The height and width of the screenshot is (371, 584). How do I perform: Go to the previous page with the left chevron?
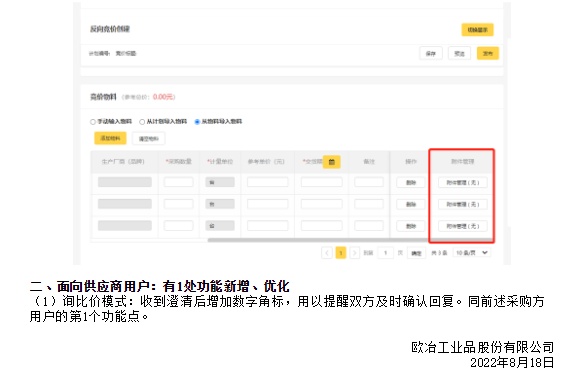[x=327, y=253]
